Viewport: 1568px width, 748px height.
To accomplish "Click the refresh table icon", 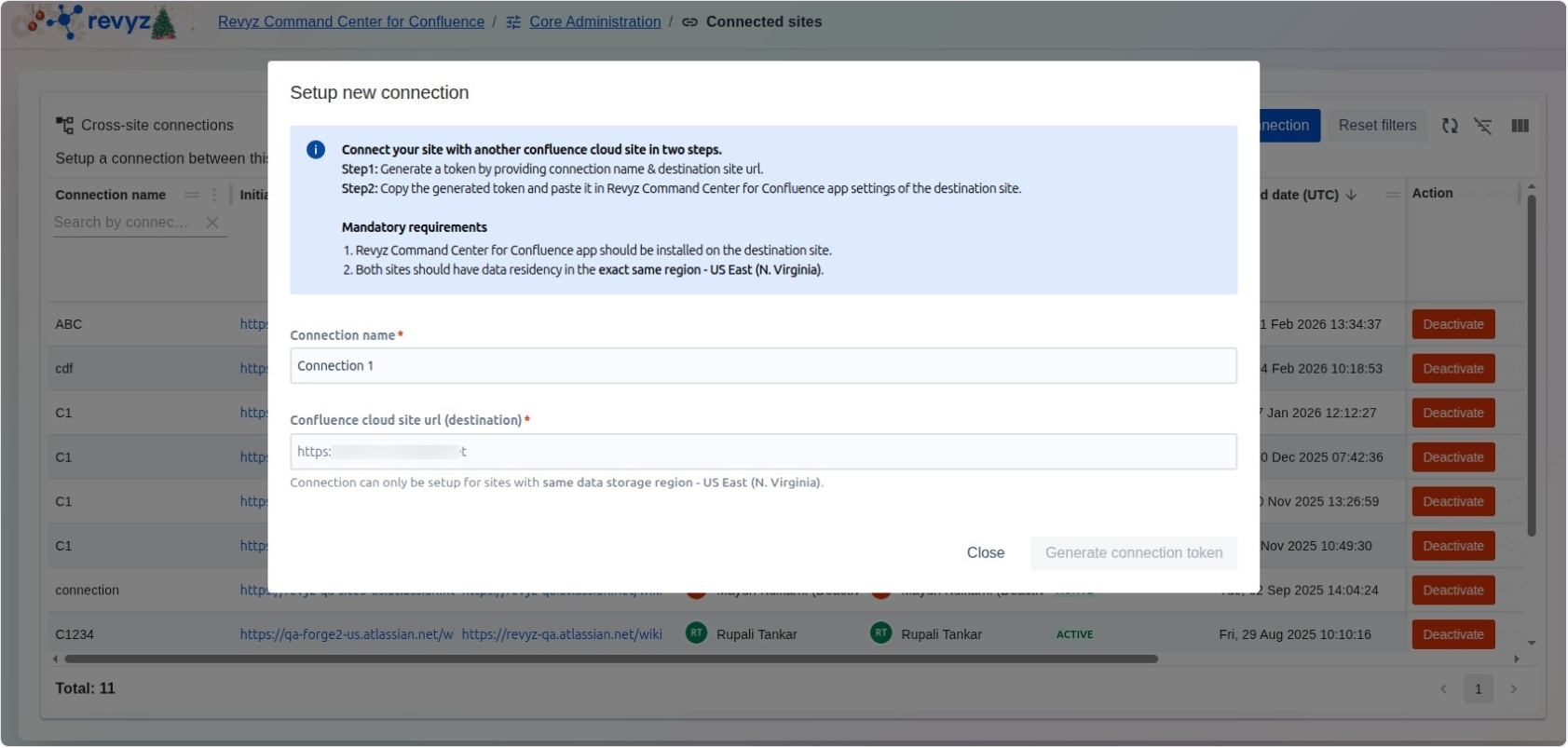I will (x=1450, y=126).
